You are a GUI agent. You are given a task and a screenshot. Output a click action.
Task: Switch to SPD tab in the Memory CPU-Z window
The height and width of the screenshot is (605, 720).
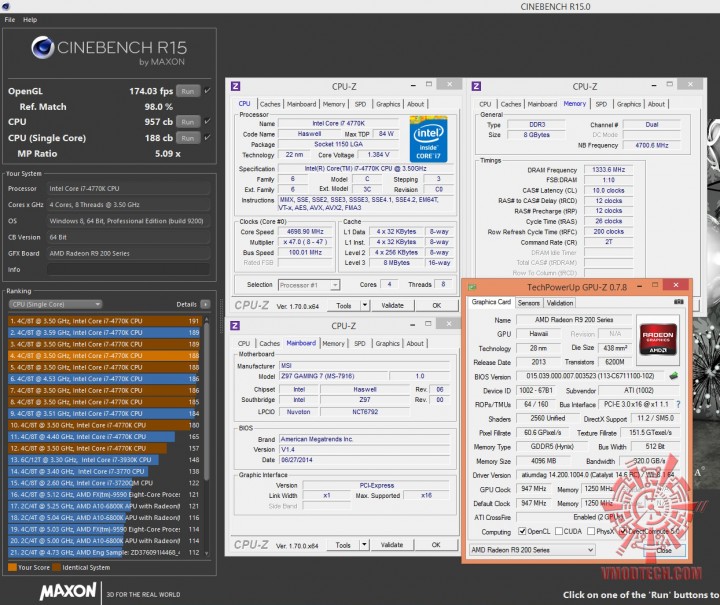point(601,104)
